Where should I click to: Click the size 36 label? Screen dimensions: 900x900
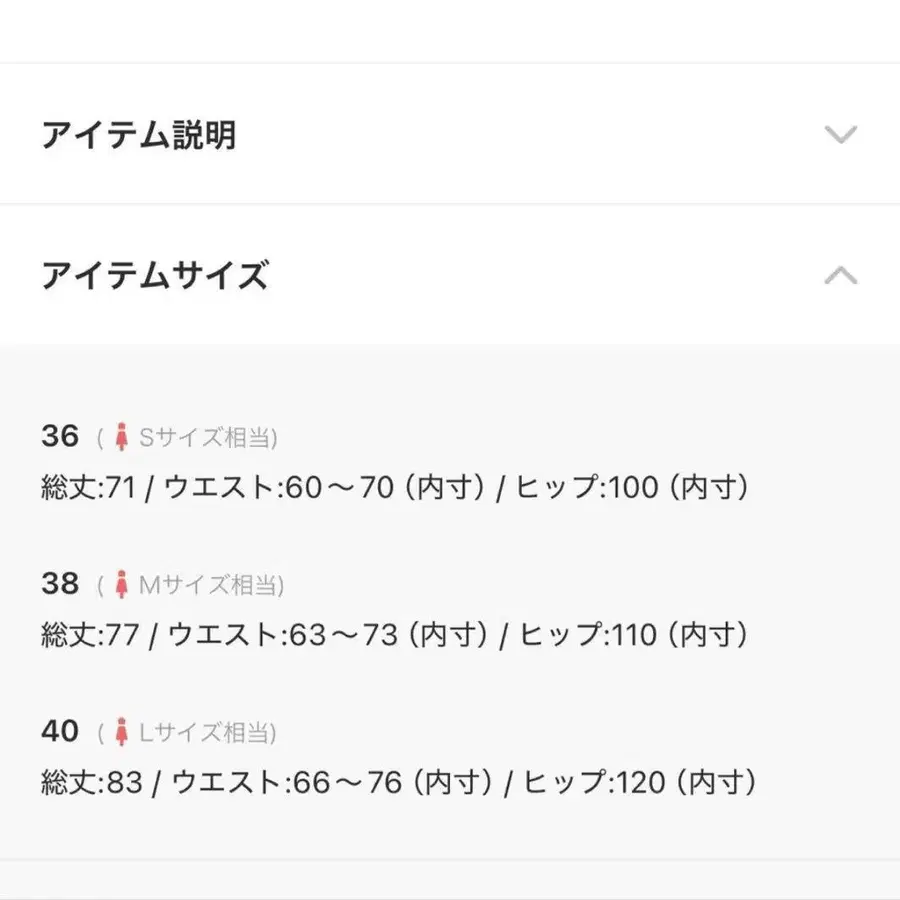(60, 435)
